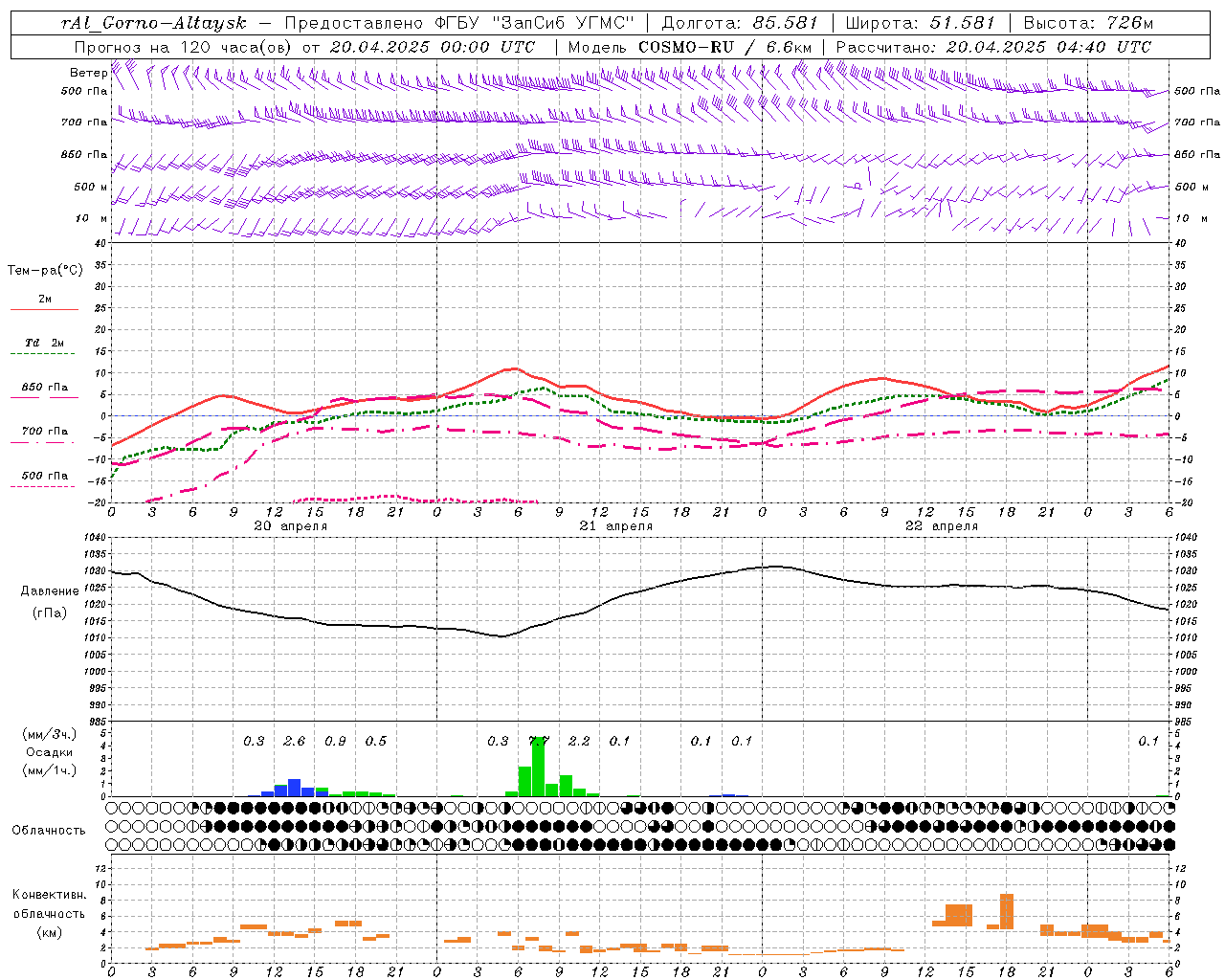Click the '850 гПа' temperature legend entry
Viewport: 1225px width, 980px height.
45,388
